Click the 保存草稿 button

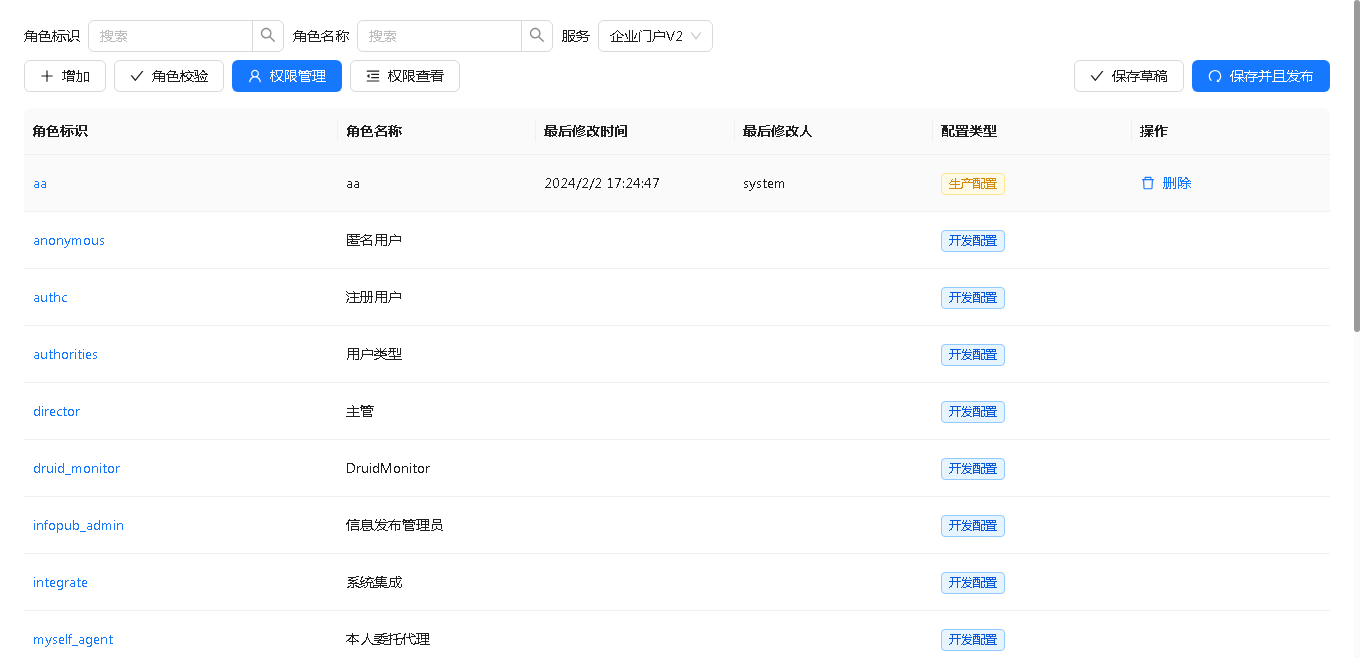click(x=1128, y=76)
